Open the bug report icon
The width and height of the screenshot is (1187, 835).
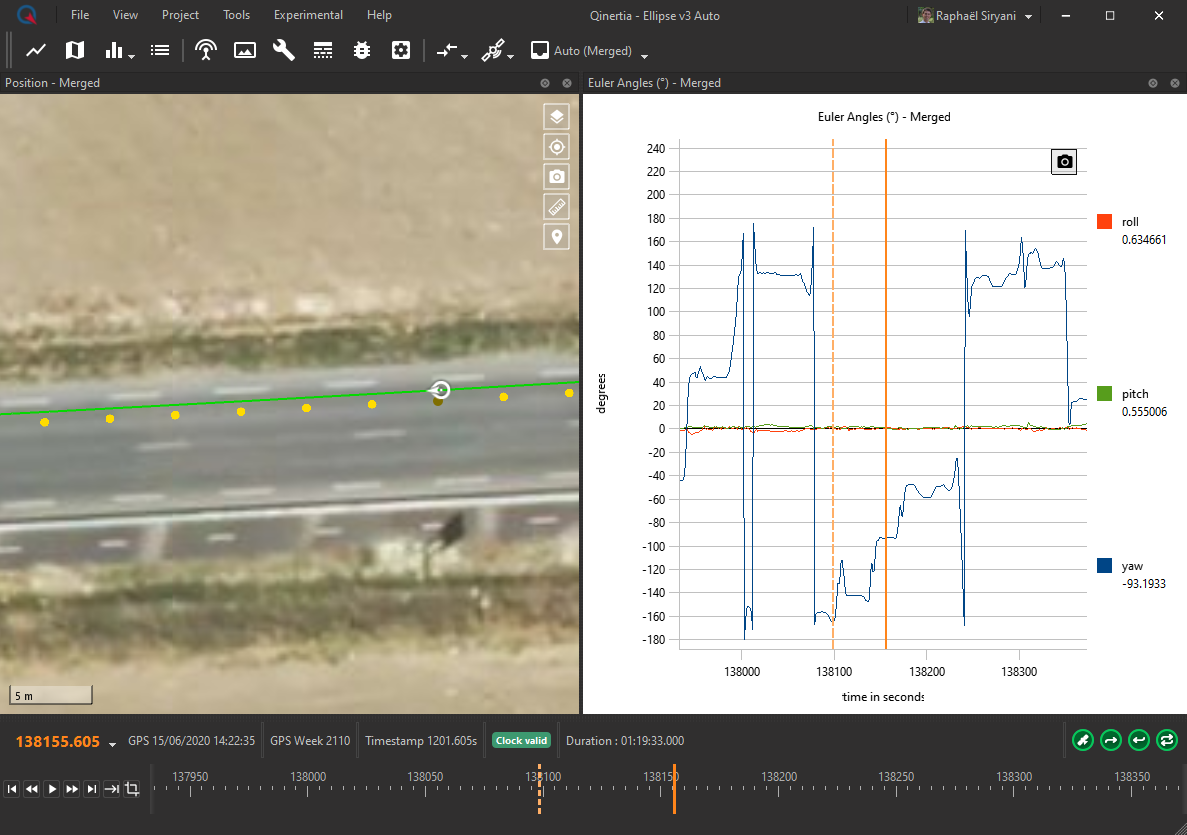coord(362,50)
